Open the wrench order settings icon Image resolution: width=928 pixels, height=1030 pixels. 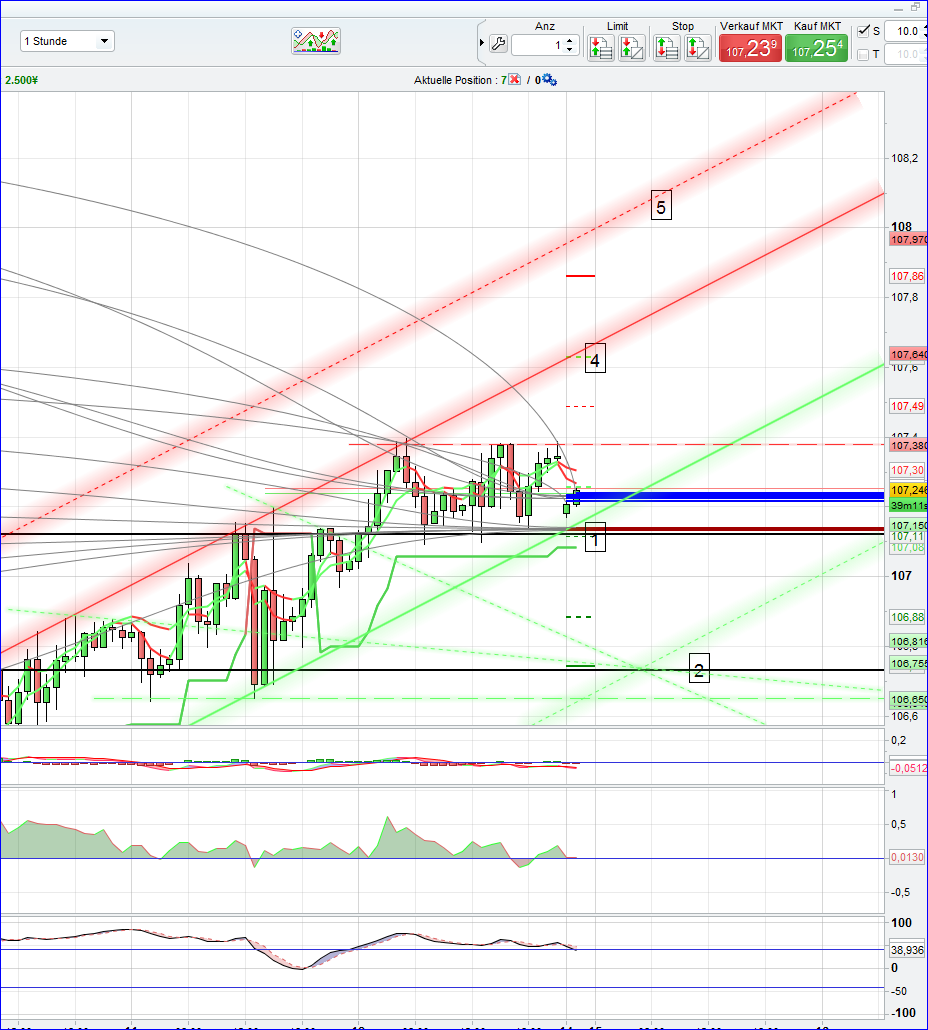point(498,44)
